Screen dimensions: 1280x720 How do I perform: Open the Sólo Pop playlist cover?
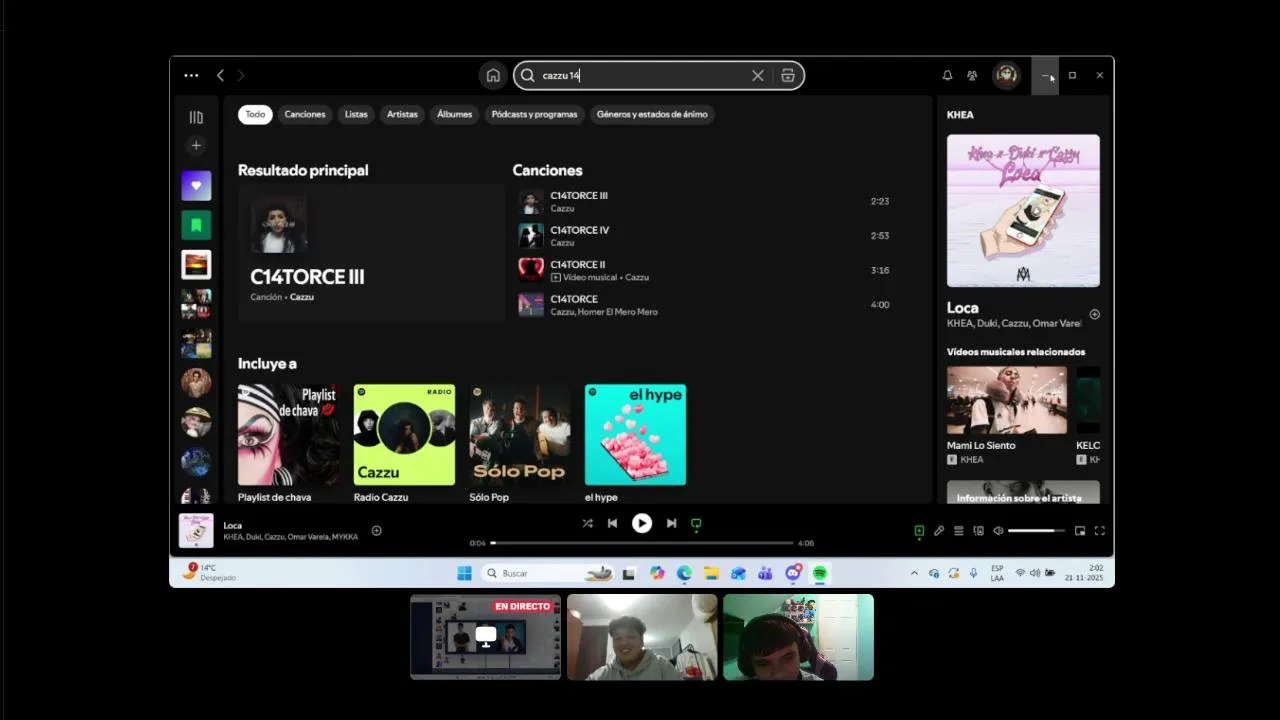tap(520, 435)
